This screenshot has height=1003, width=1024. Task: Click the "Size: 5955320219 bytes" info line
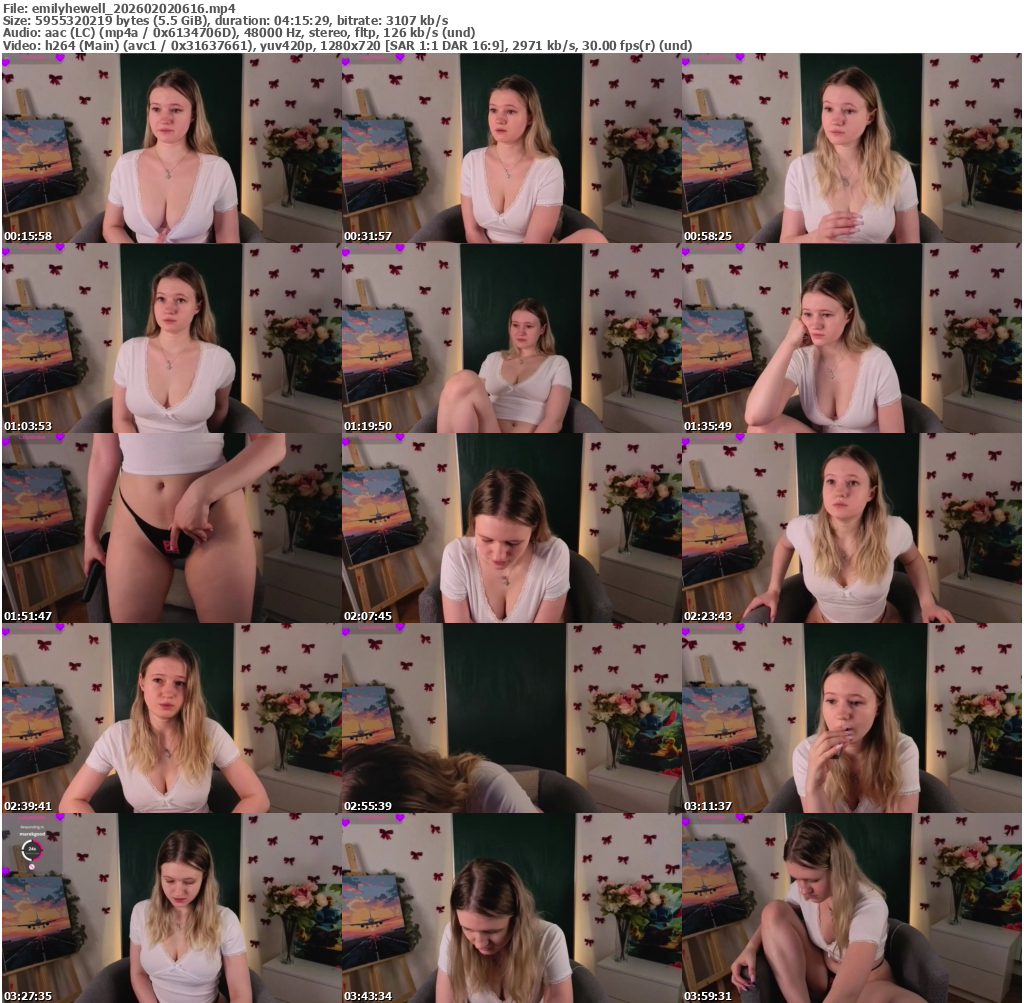tap(225, 20)
